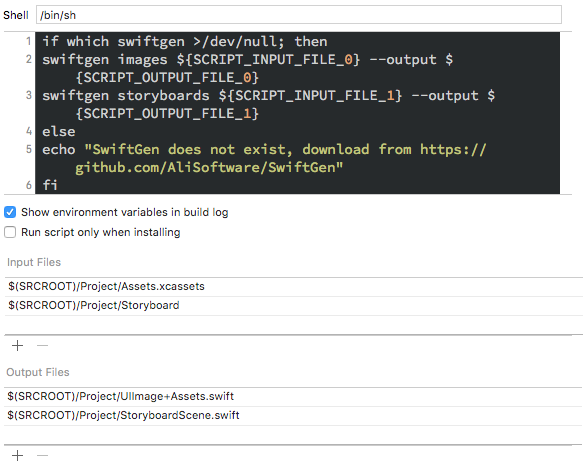Uncheck Show environment variables in build log

10,212
